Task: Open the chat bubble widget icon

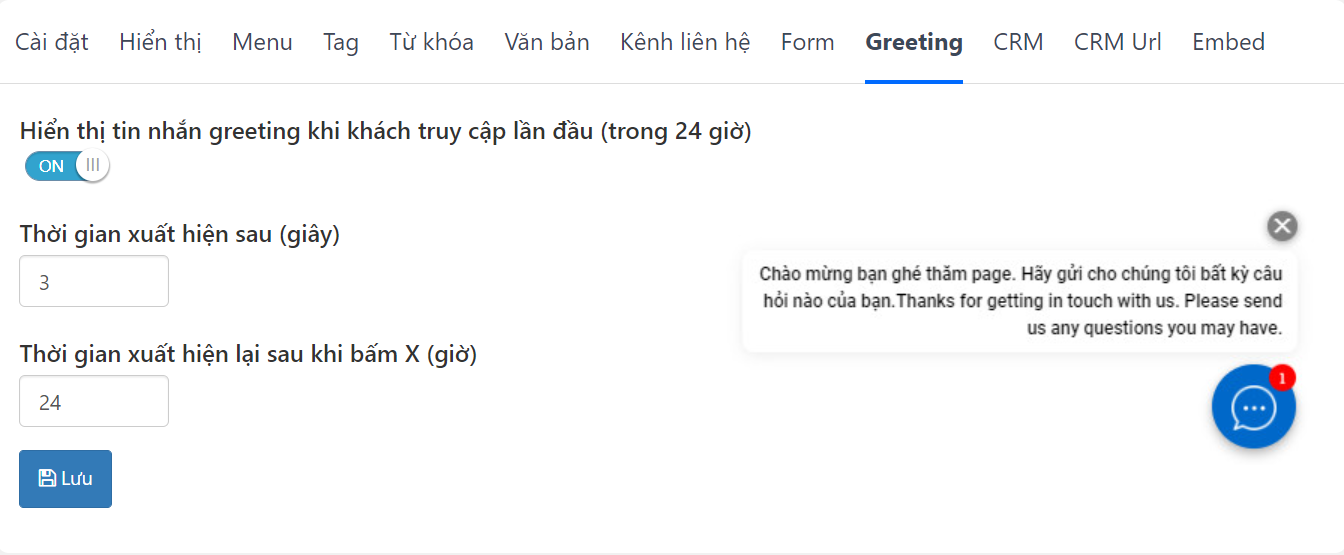Action: coord(1253,407)
